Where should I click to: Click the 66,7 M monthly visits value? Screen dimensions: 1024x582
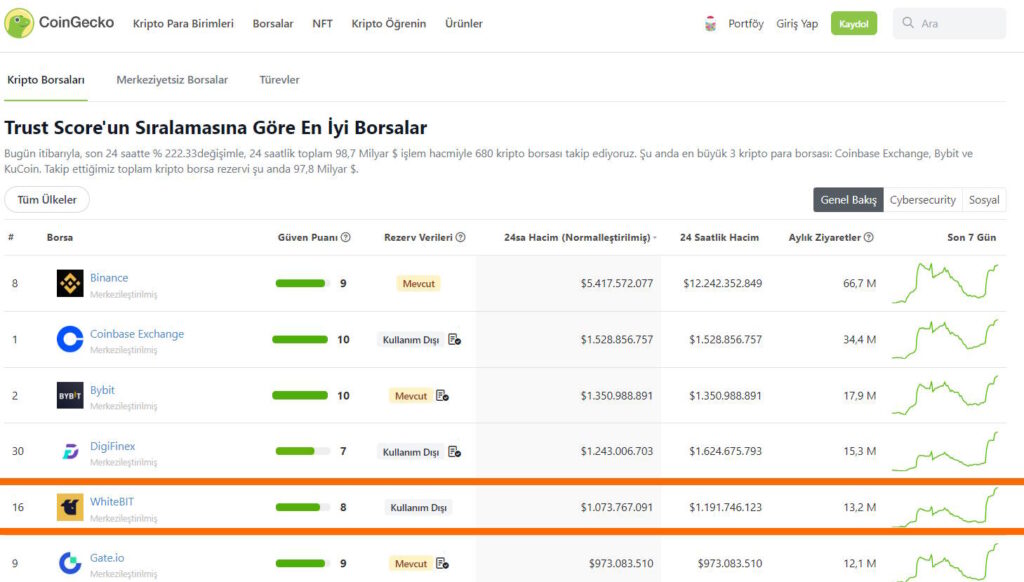pyautogui.click(x=859, y=283)
